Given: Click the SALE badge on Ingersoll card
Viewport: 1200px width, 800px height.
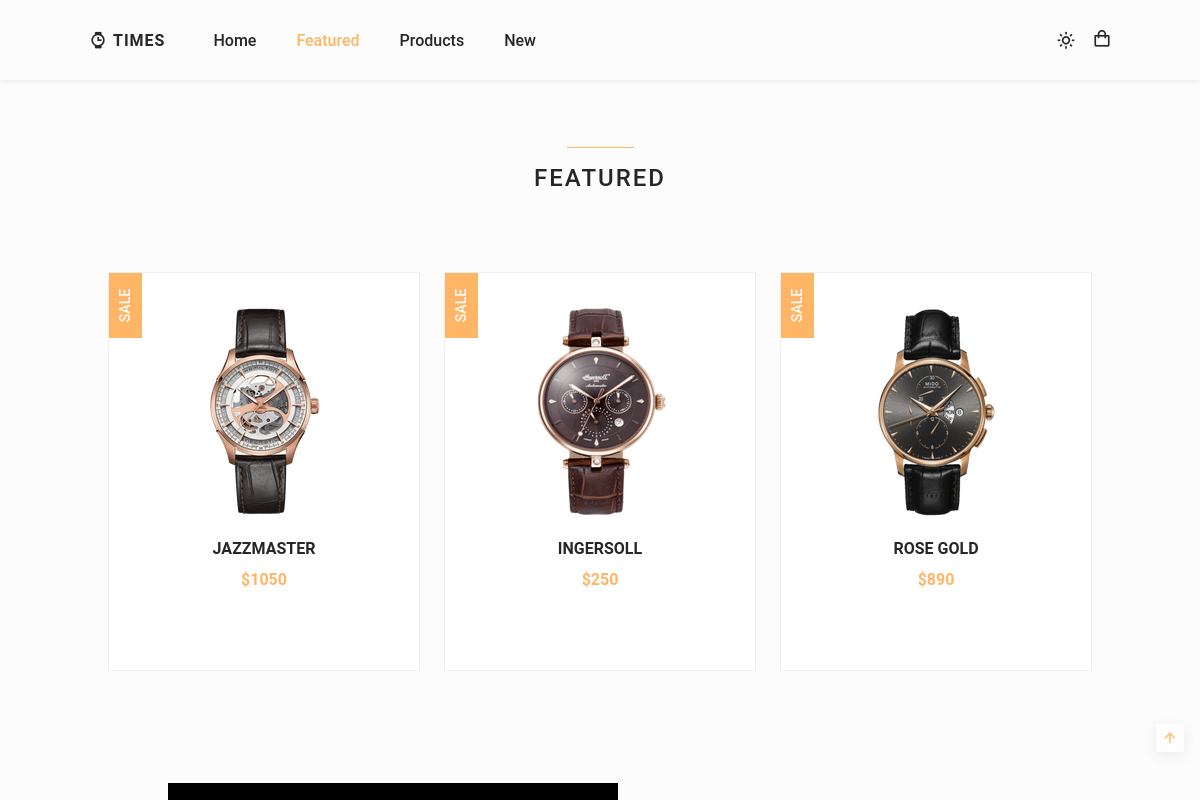Looking at the screenshot, I should point(461,305).
